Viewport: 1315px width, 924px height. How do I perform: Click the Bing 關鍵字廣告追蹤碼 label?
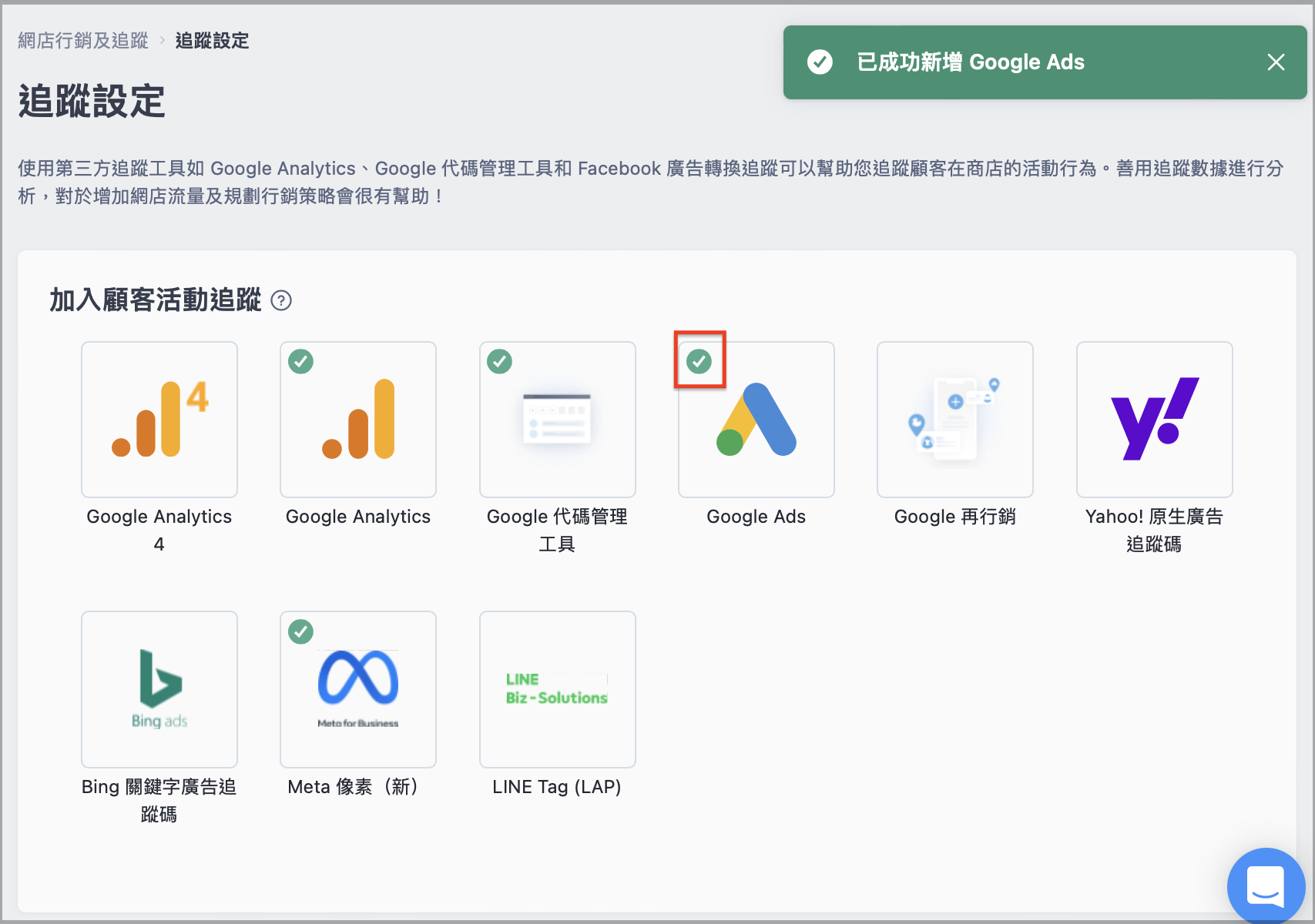(x=159, y=801)
